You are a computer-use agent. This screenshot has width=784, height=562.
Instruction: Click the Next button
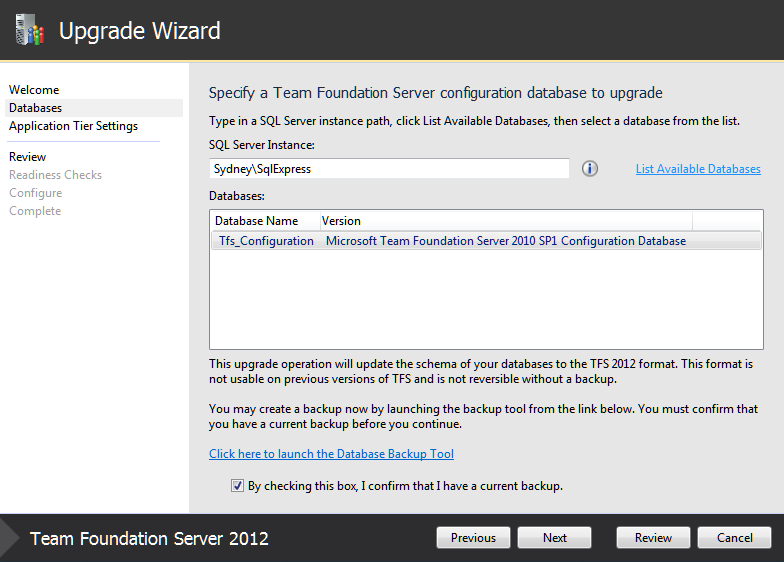[x=554, y=538]
